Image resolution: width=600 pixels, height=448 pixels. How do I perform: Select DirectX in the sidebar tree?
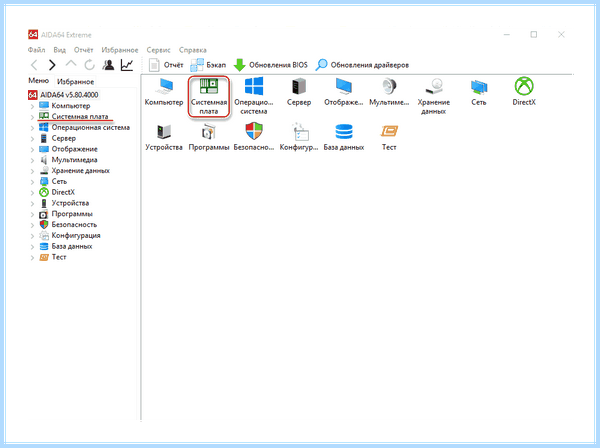pos(57,192)
